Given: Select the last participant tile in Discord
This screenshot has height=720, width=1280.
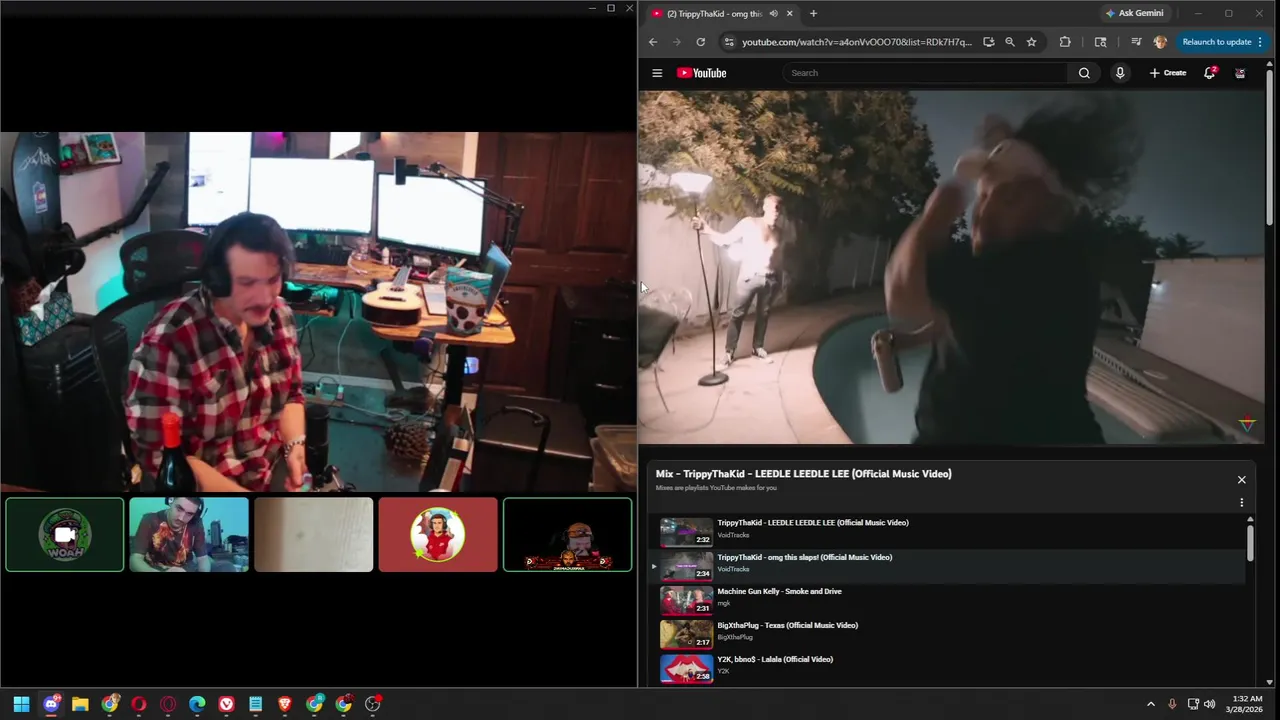Looking at the screenshot, I should (x=567, y=535).
